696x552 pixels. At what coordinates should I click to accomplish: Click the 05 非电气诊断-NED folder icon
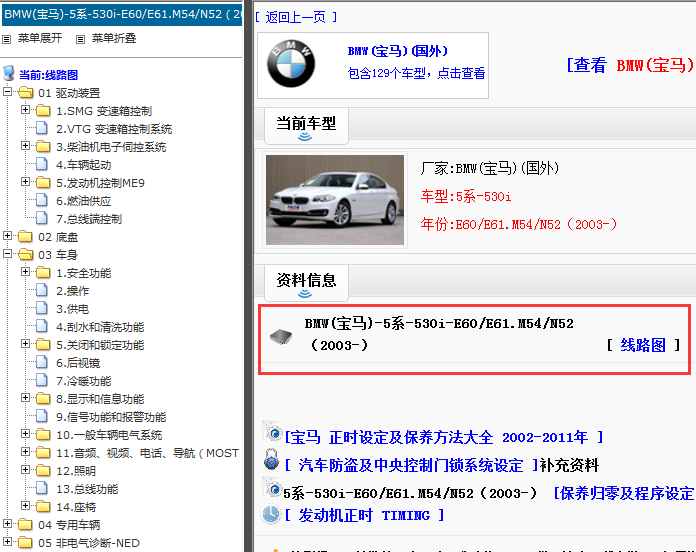pyautogui.click(x=25, y=542)
